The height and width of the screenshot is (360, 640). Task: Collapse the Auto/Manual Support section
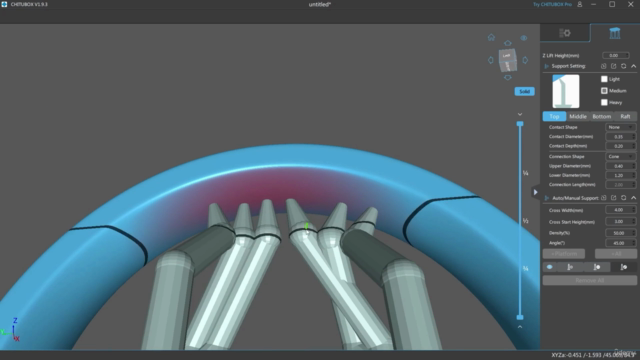click(633, 198)
